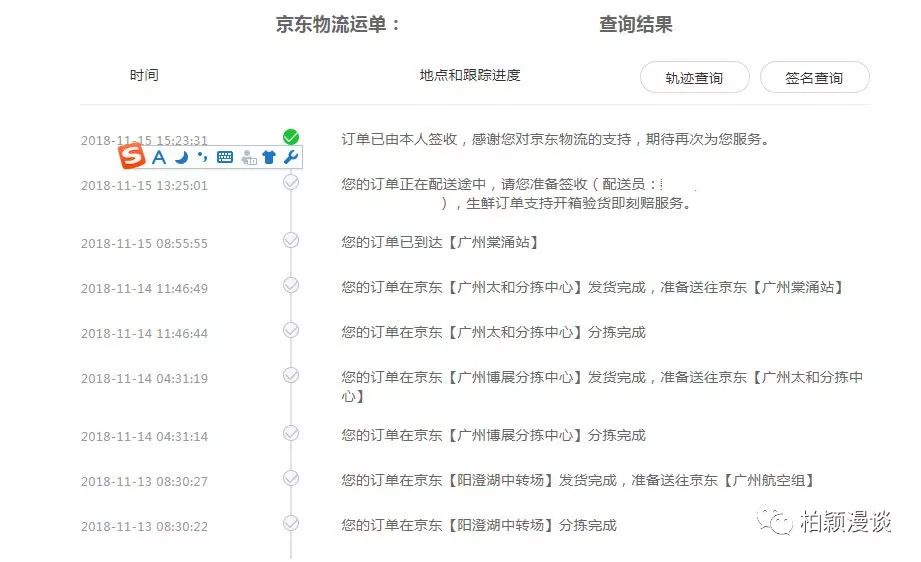The image size is (921, 562).
Task: Click 您的订单已到达【广州棠涌站】 text
Action: coord(440,242)
